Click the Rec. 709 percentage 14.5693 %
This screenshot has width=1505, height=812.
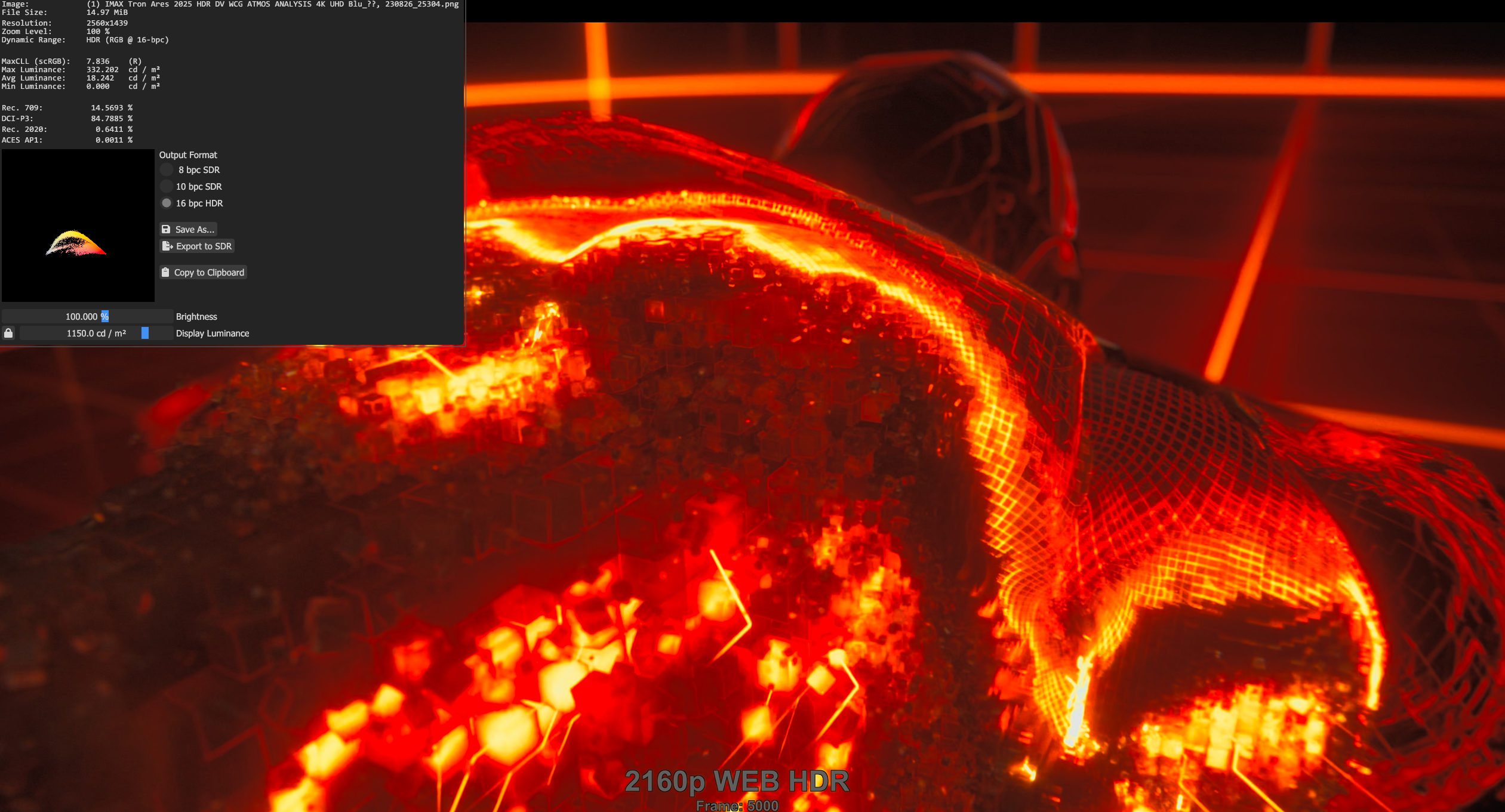[x=112, y=108]
